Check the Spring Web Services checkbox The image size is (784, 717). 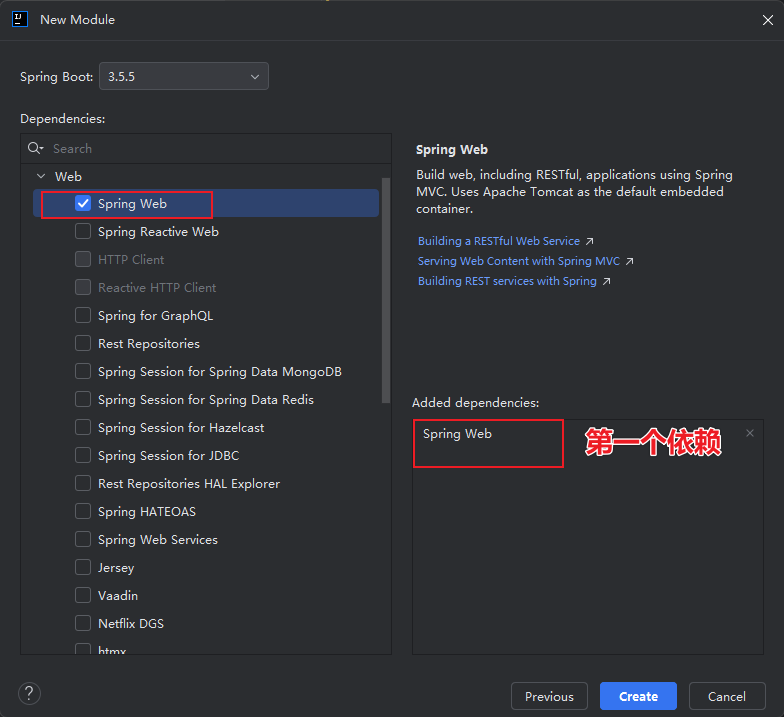coord(83,540)
